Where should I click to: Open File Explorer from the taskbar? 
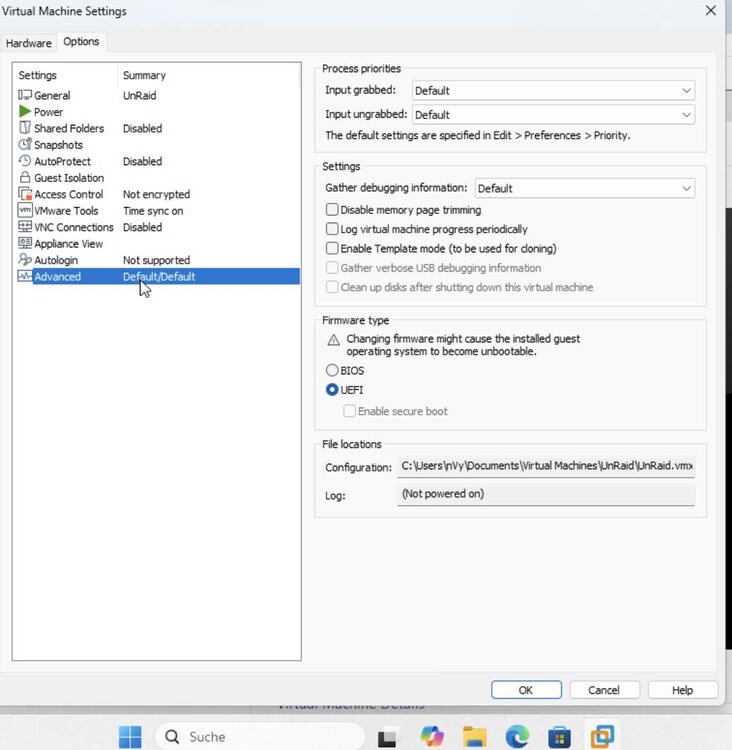(x=475, y=737)
